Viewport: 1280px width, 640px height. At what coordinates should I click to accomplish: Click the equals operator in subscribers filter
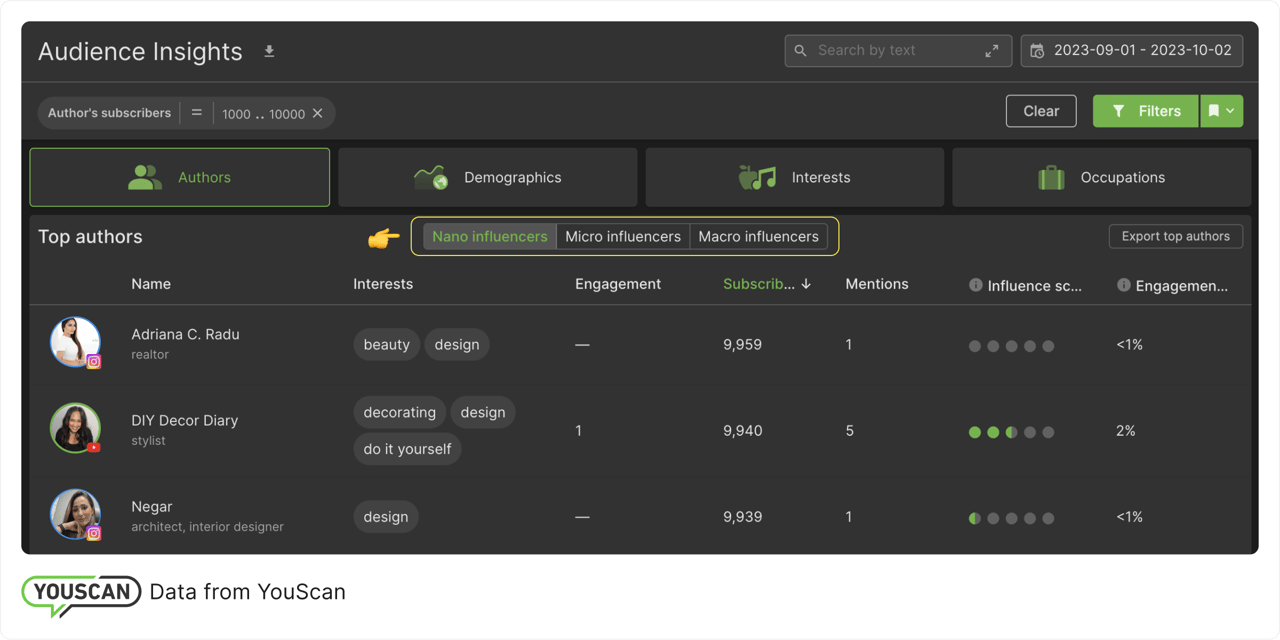pyautogui.click(x=197, y=113)
